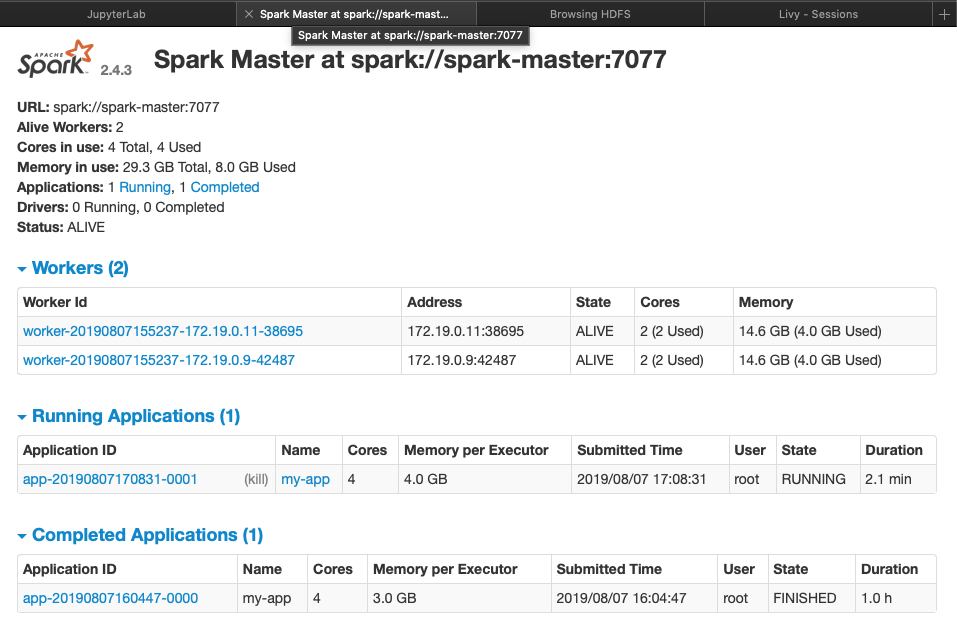Collapse the Workers (2) section arrow

coord(22,269)
